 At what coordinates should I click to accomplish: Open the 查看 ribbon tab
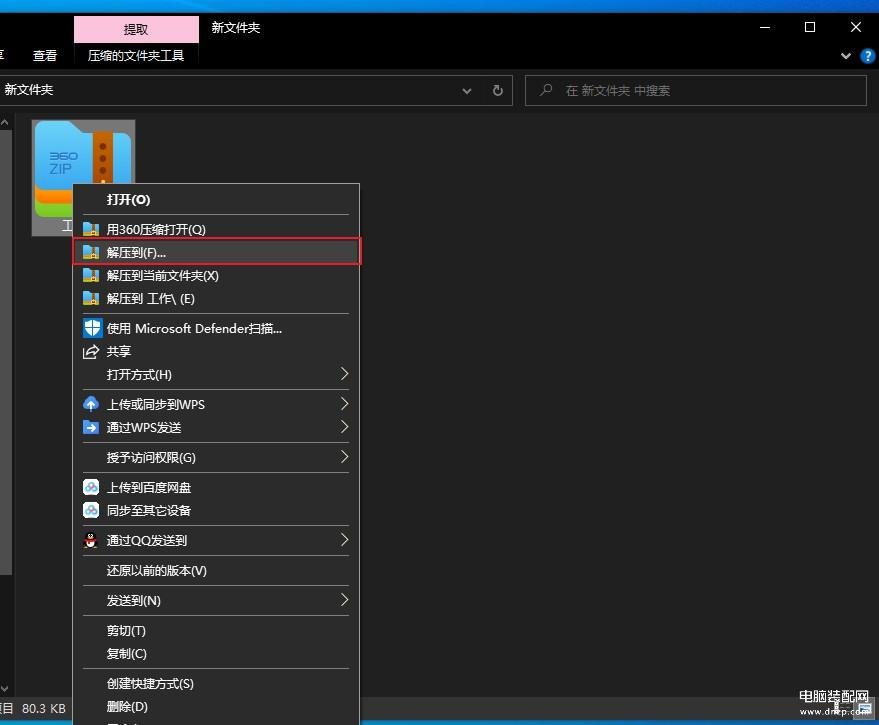[x=45, y=56]
